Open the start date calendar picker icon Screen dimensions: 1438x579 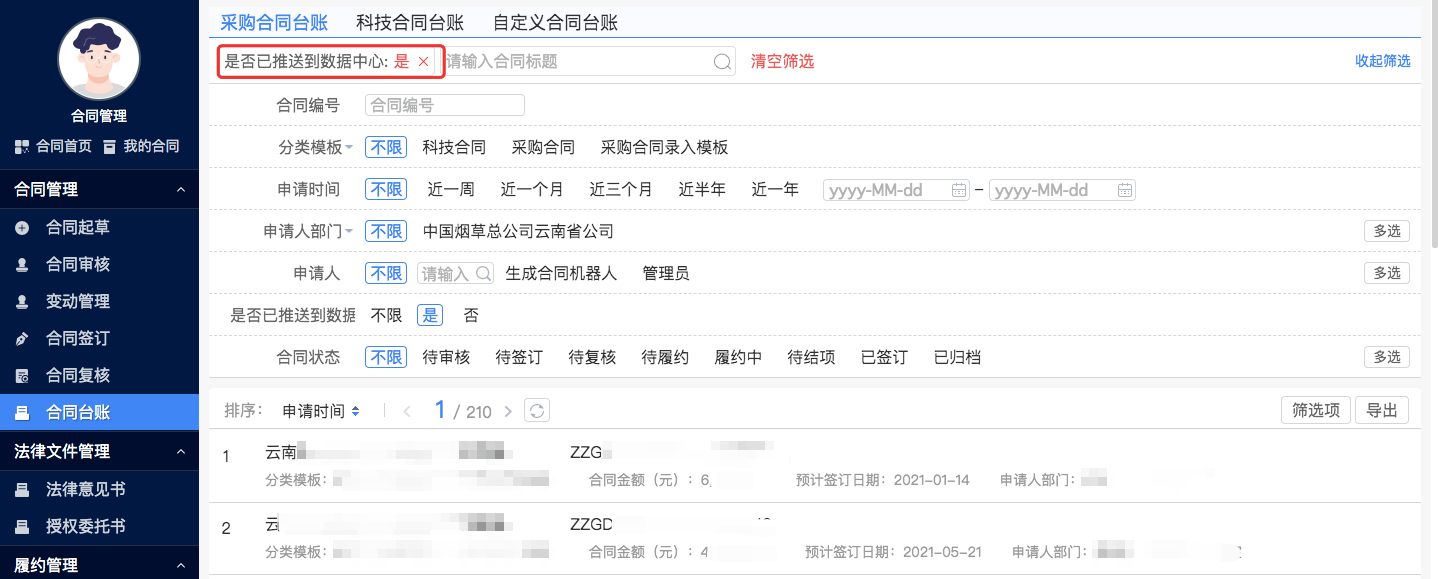[959, 190]
